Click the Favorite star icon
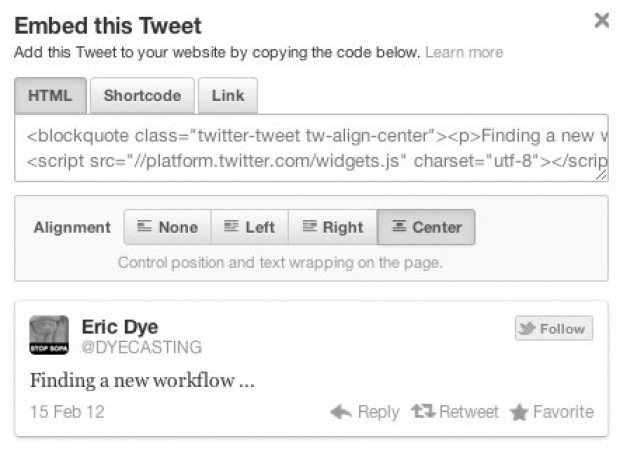Screen dimensions: 620x450 [x=519, y=412]
